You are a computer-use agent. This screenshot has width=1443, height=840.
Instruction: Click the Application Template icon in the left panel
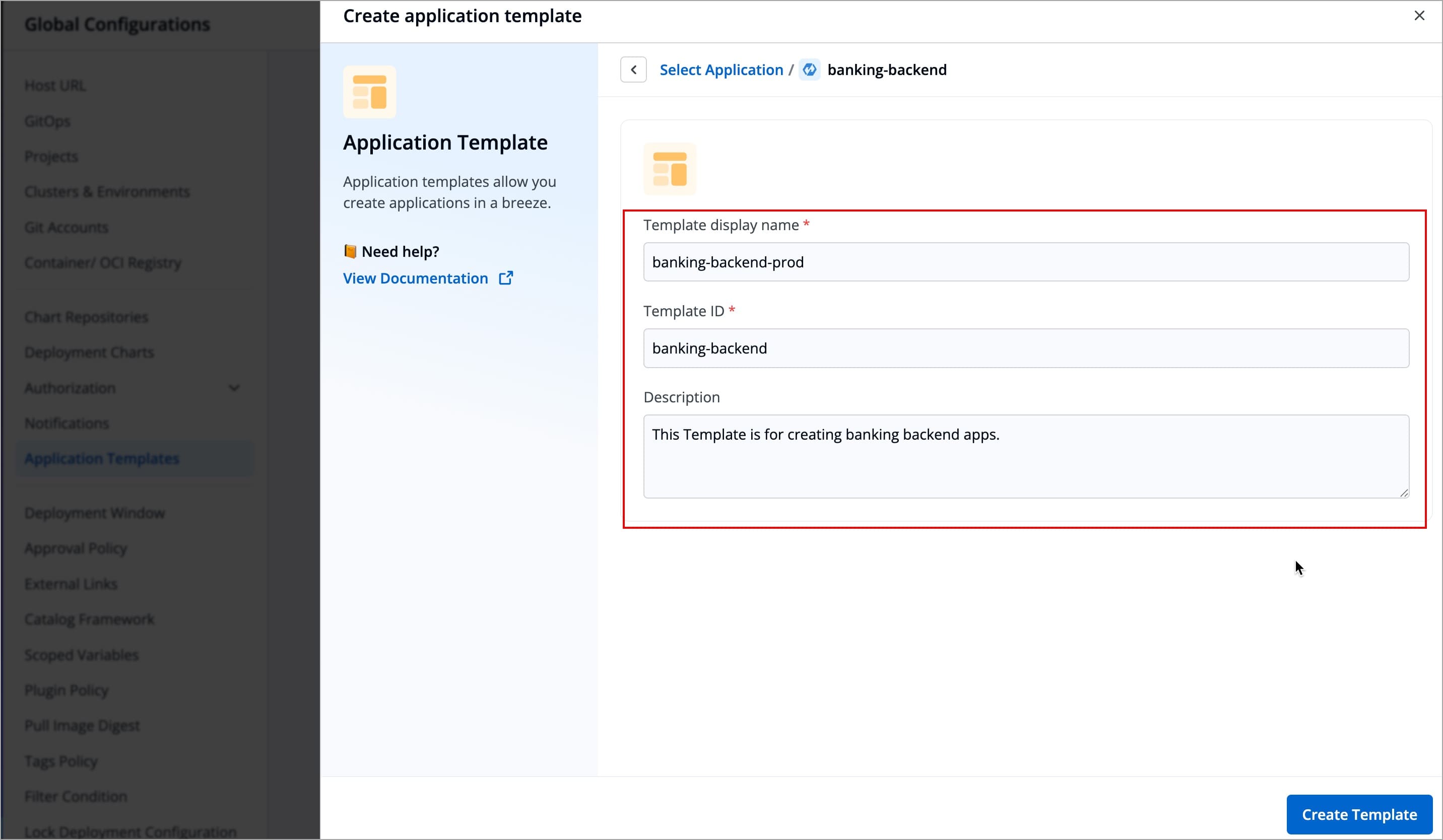pyautogui.click(x=369, y=91)
